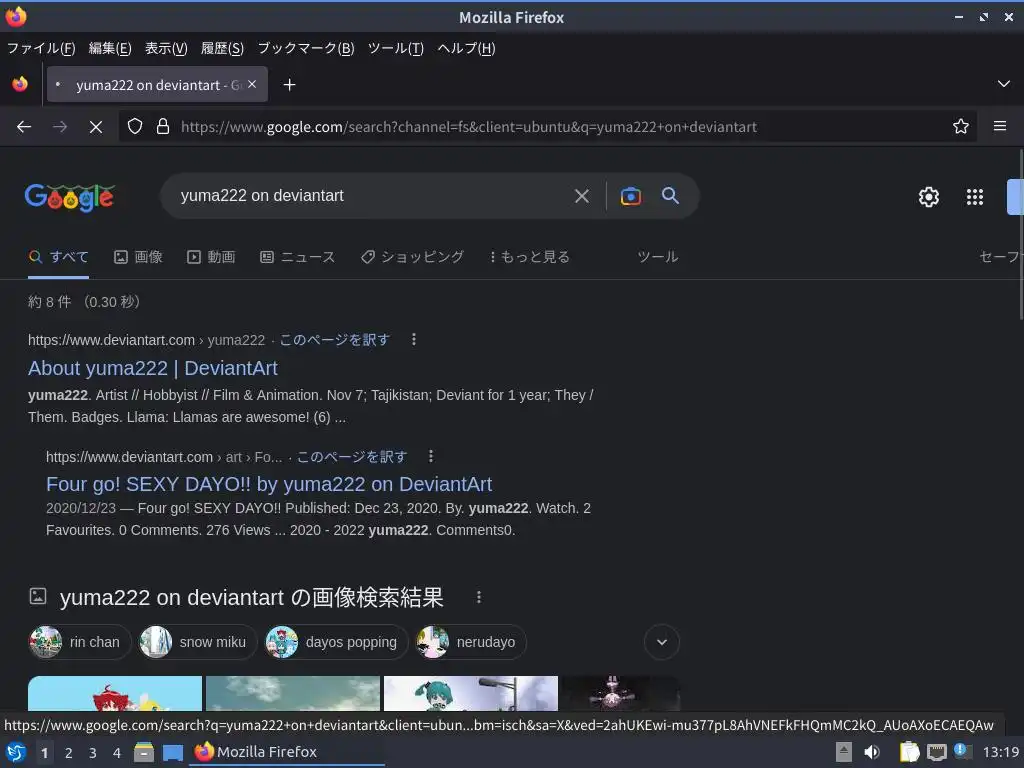The width and height of the screenshot is (1024, 768).
Task: Open options dots for first result
Action: tap(413, 339)
